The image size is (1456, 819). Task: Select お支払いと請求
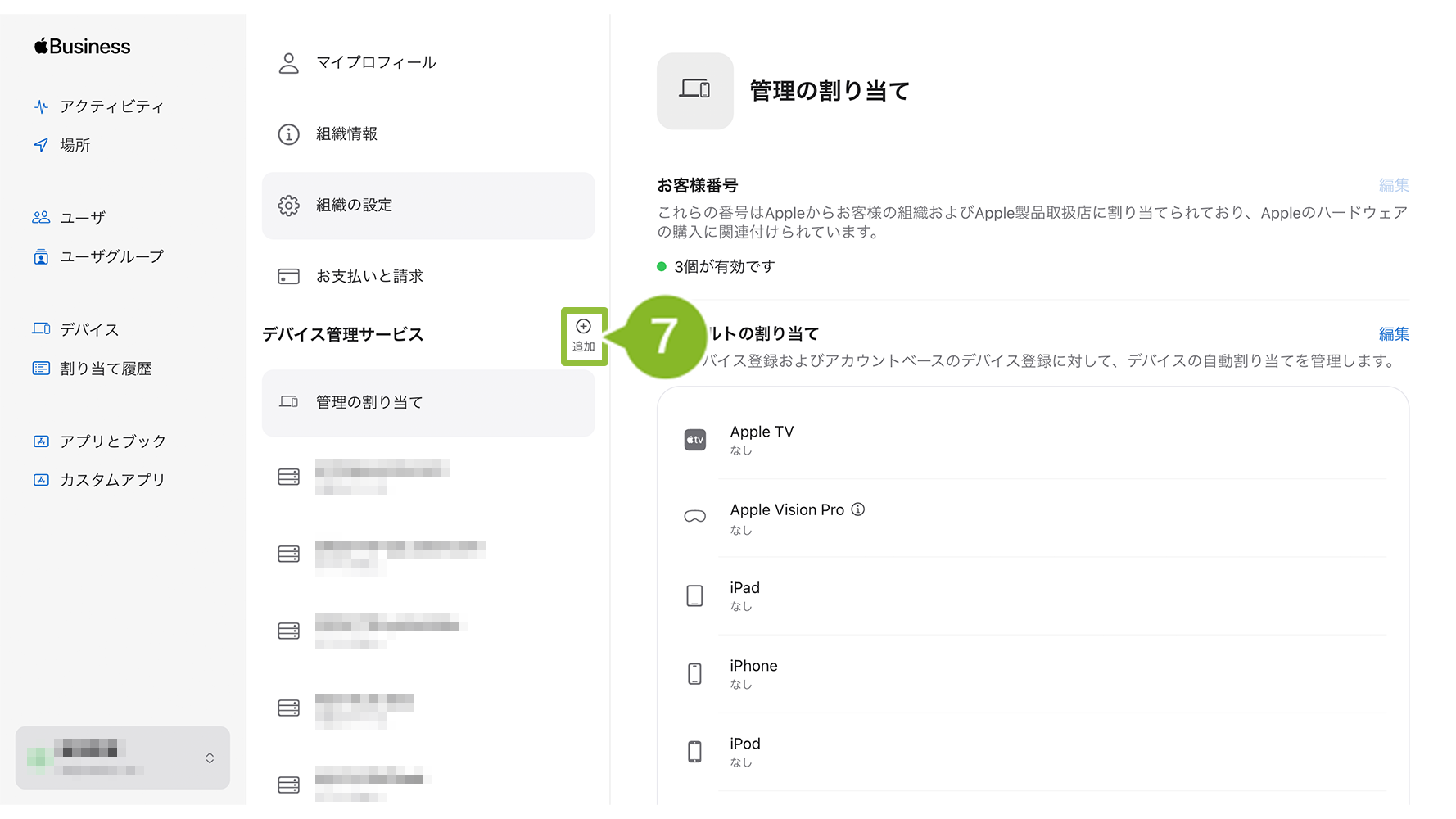tap(428, 277)
